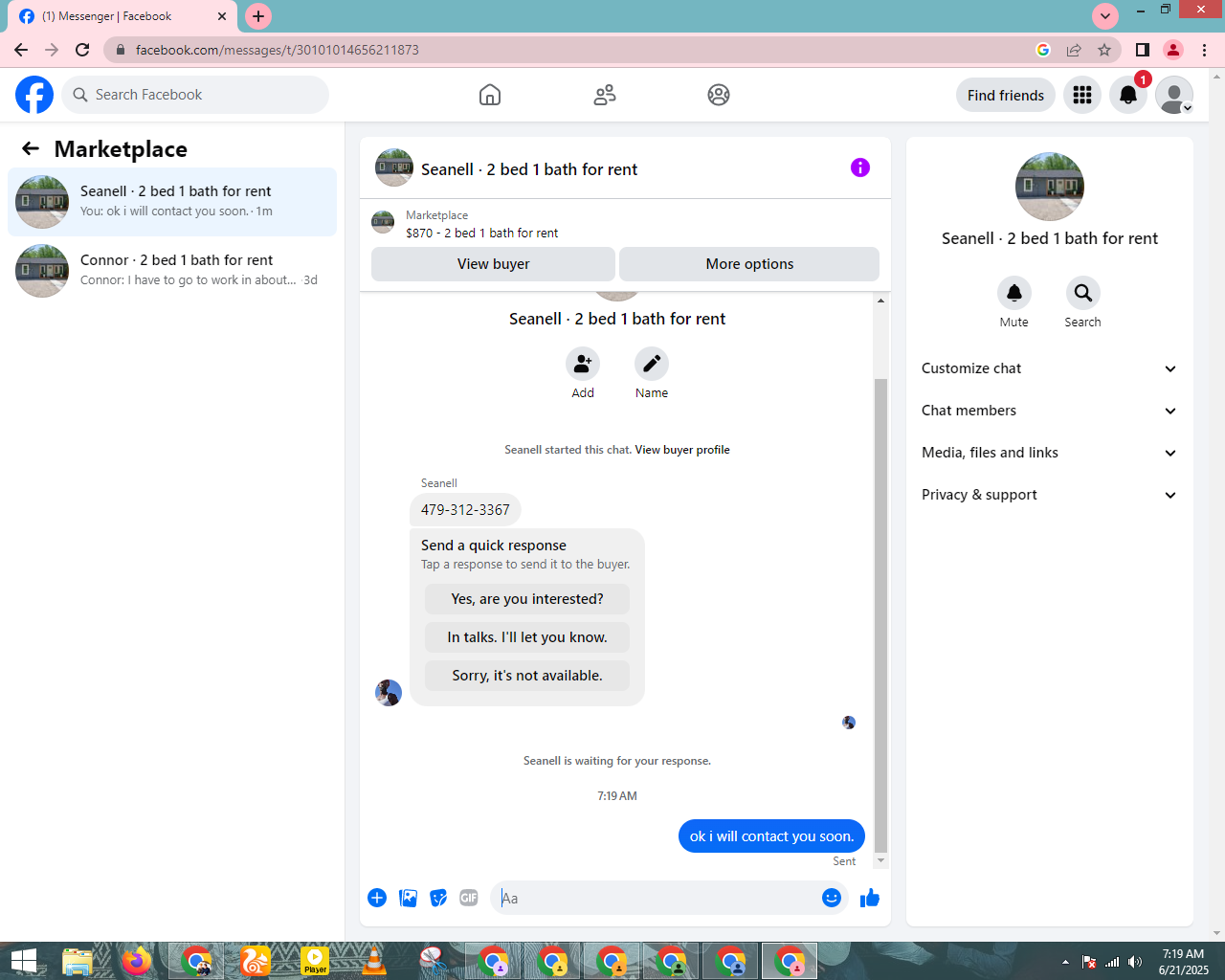Search in conversation magnifier icon
Viewport: 1225px width, 980px height.
coord(1083,293)
